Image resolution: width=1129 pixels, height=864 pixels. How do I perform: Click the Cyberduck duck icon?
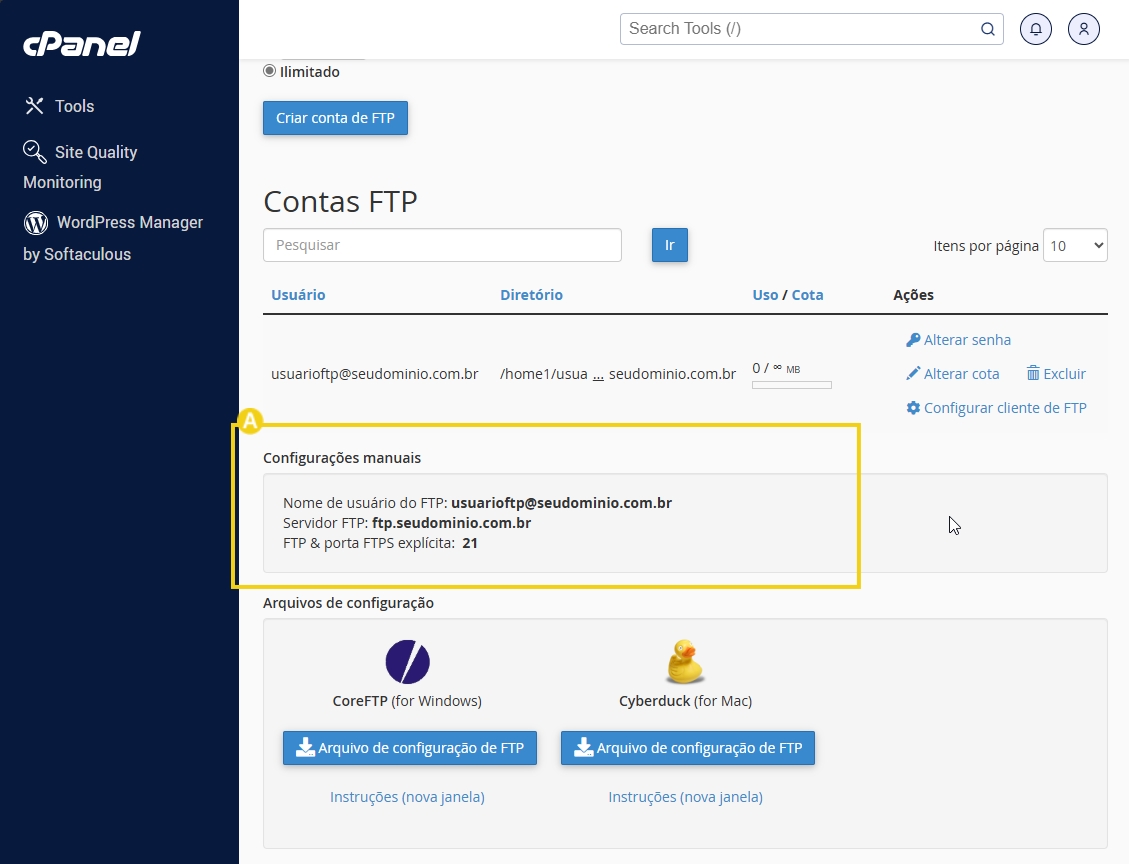click(x=685, y=662)
